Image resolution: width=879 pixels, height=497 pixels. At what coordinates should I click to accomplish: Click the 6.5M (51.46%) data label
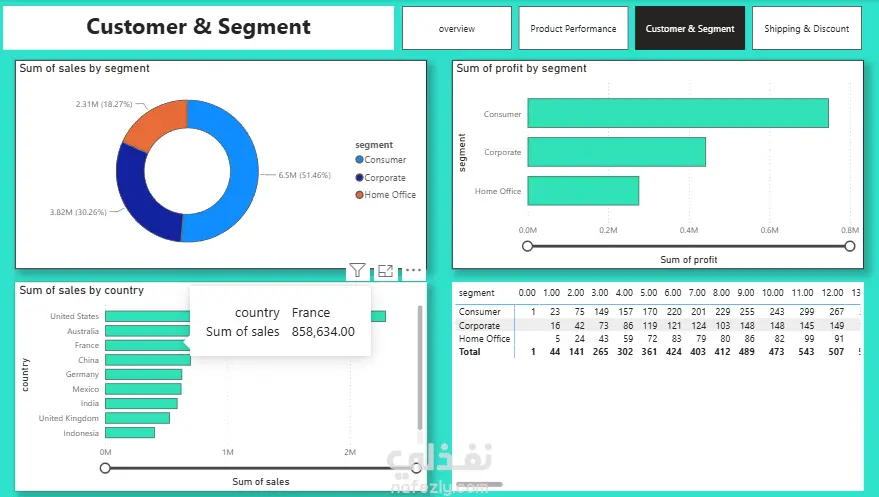click(x=304, y=175)
